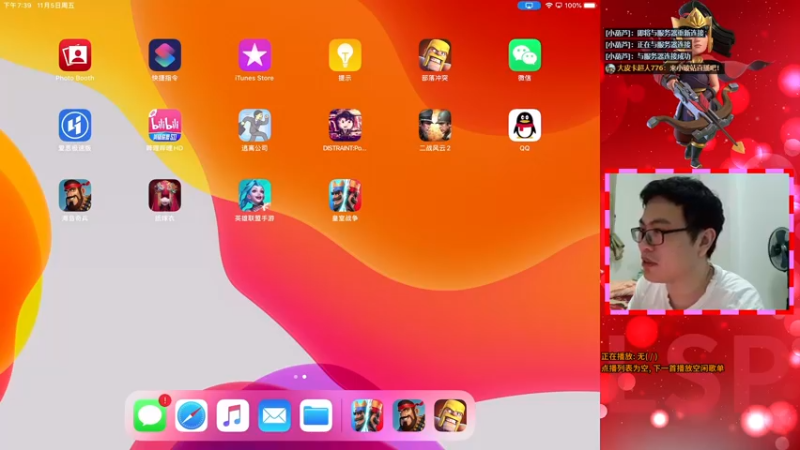Tap the Wi-Fi status icon
The image size is (800, 450).
coord(549,5)
